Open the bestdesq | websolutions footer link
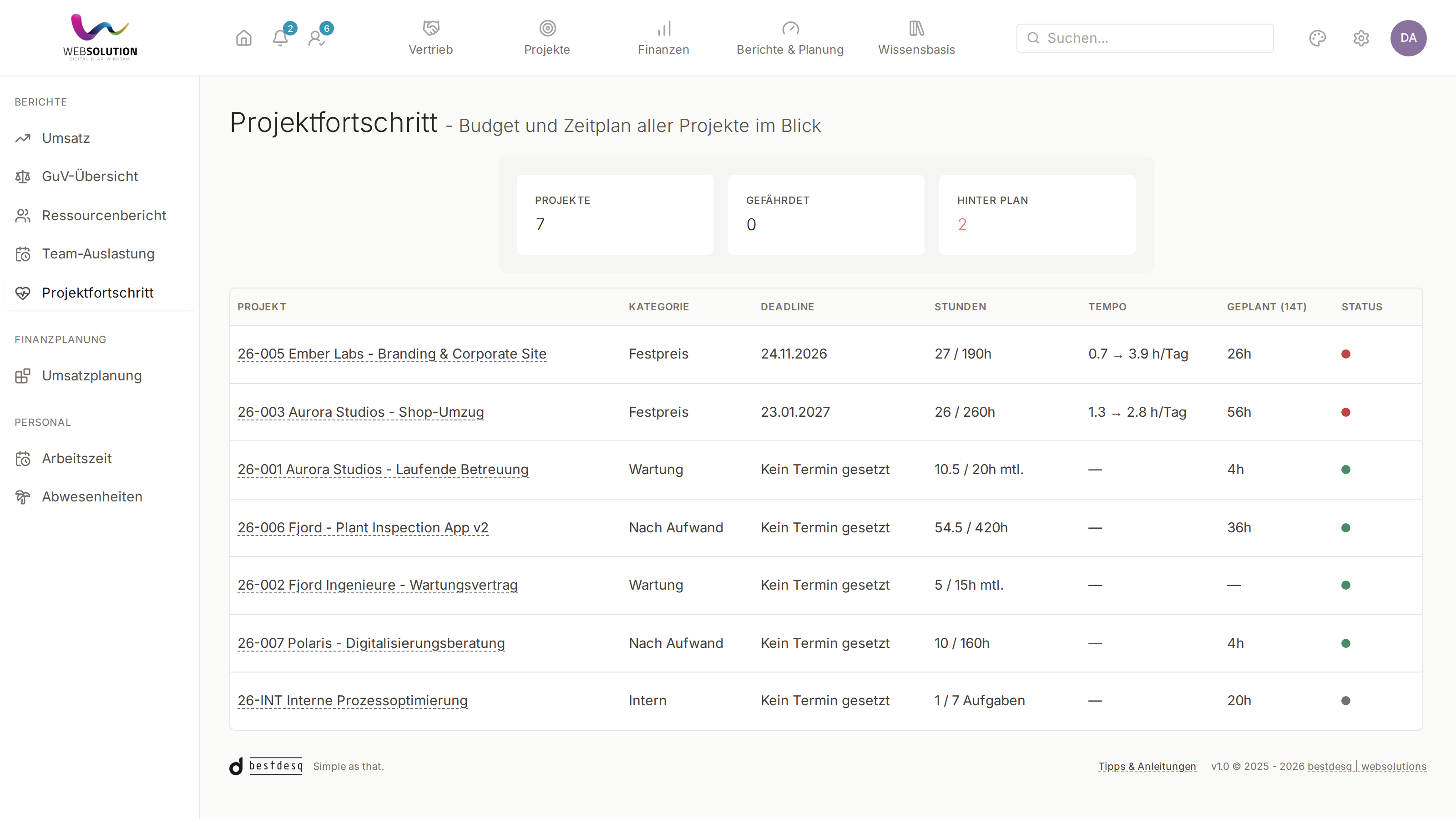 (x=1367, y=766)
